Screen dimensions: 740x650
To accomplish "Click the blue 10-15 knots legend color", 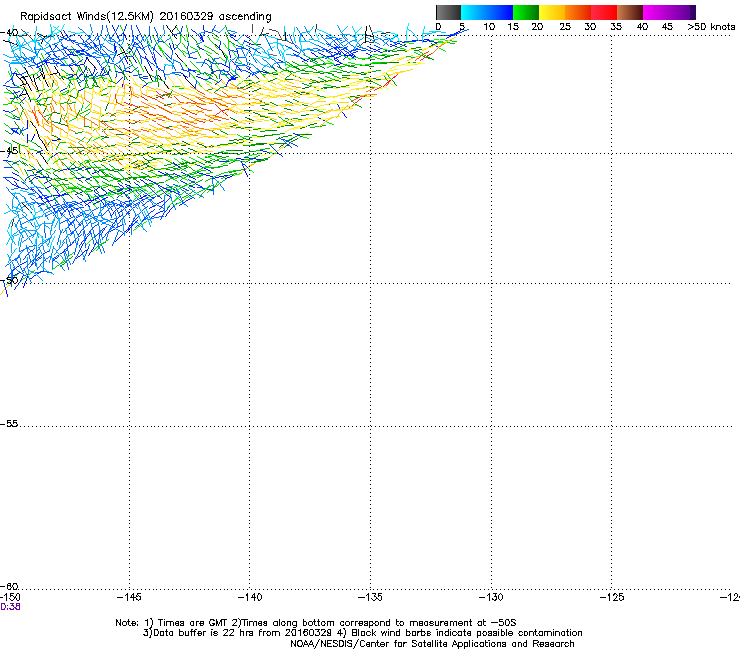I will (500, 12).
